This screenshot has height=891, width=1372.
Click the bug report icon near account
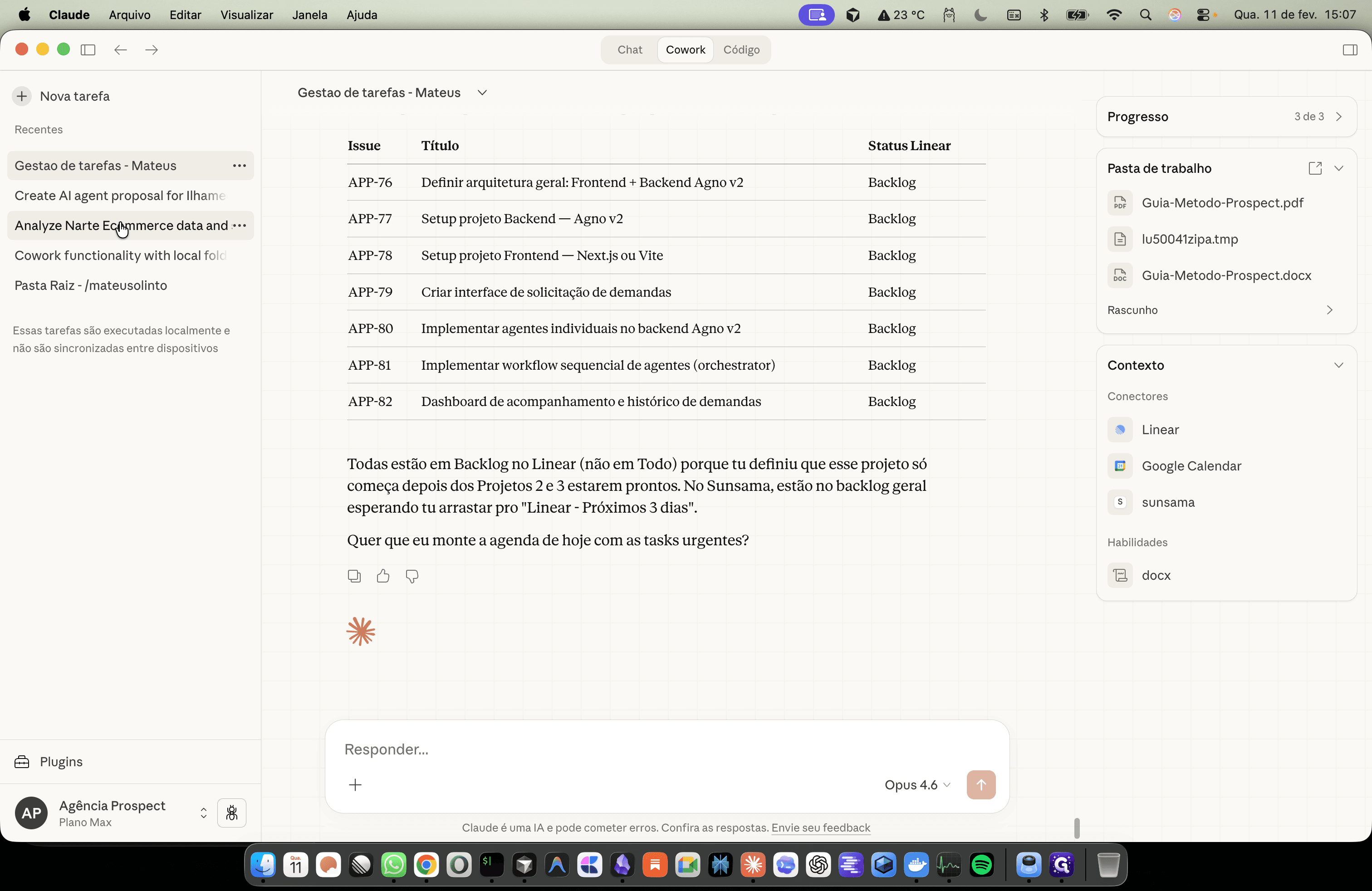click(x=232, y=813)
